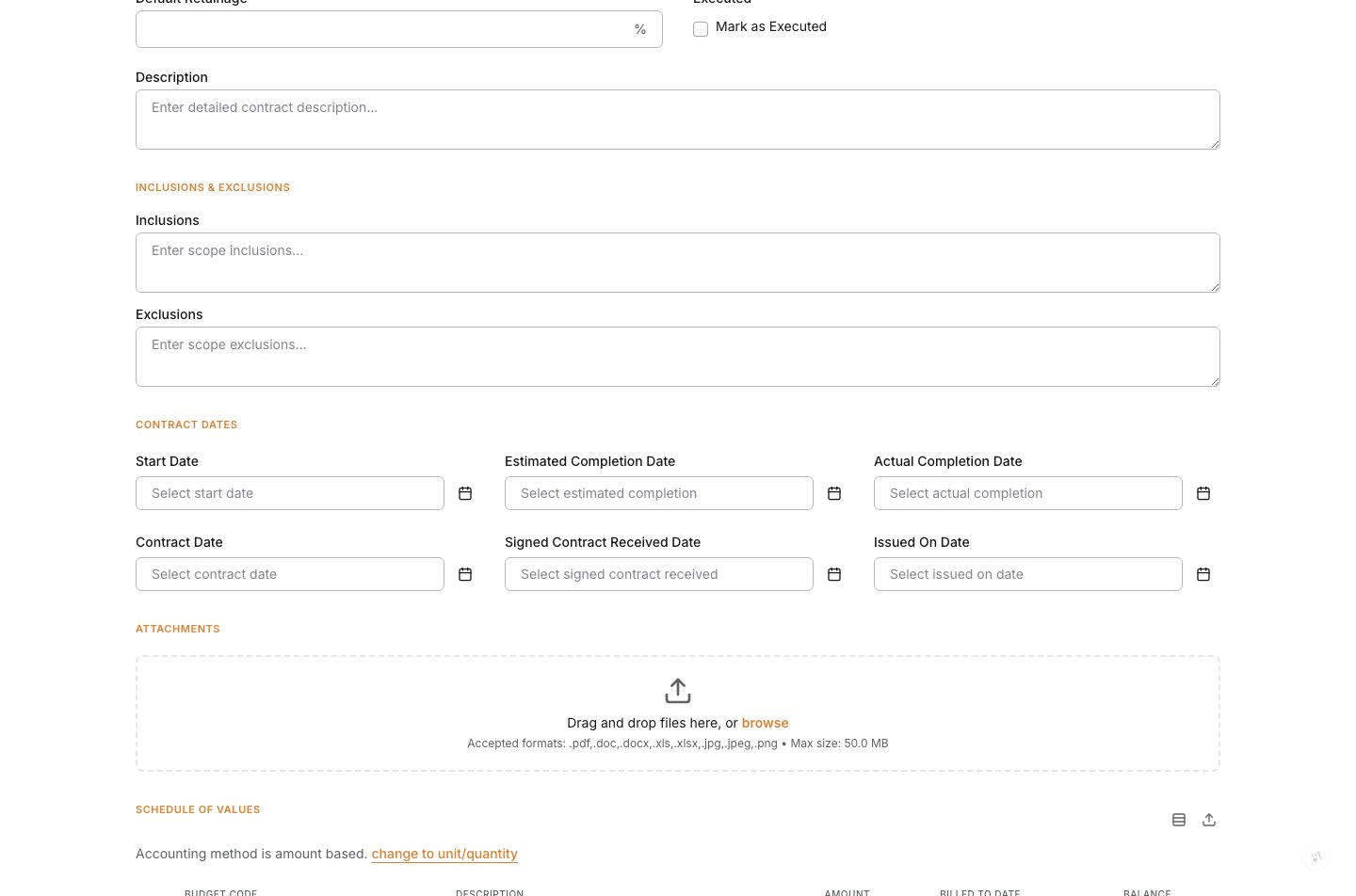Click the Select actual completion field
This screenshot has height=896, width=1356.
pyautogui.click(x=1028, y=493)
